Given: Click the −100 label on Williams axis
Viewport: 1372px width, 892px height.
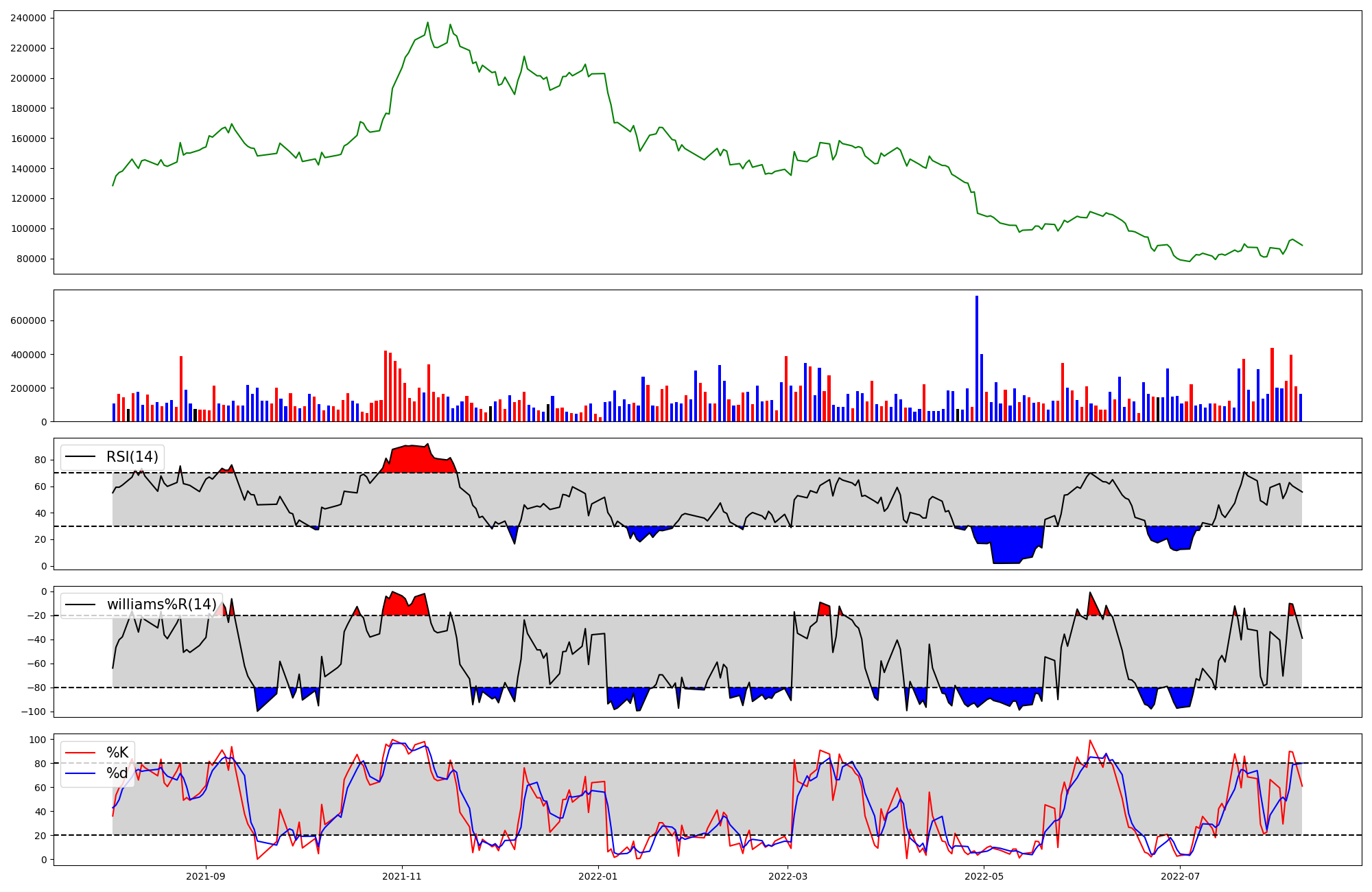Looking at the screenshot, I should point(34,712).
